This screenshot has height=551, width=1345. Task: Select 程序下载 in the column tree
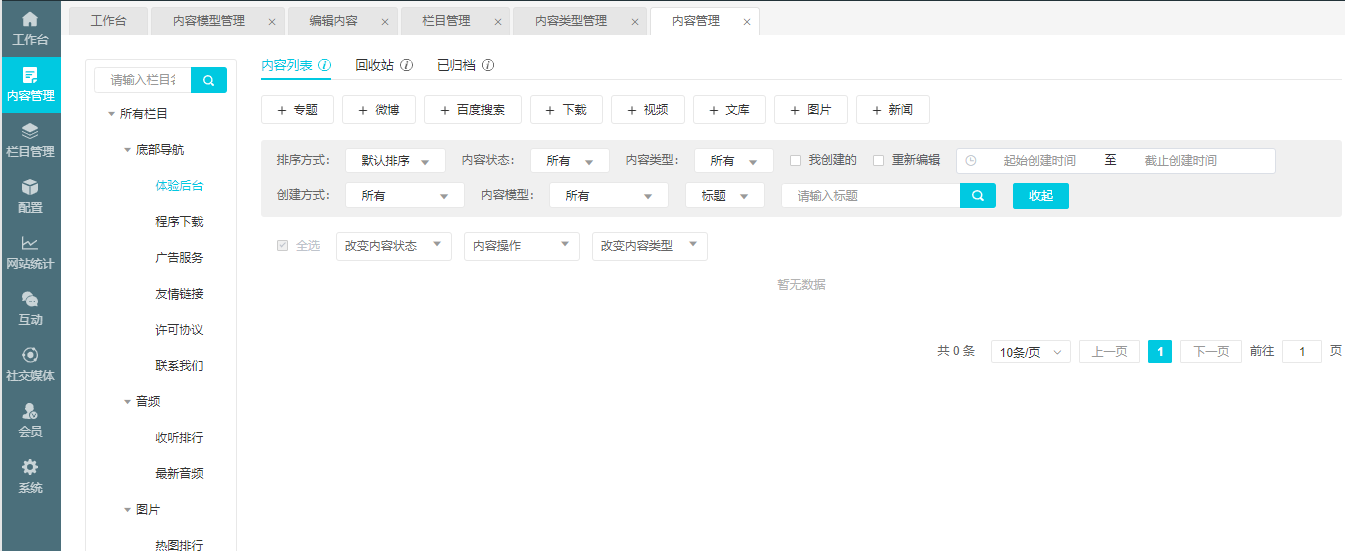coord(179,222)
